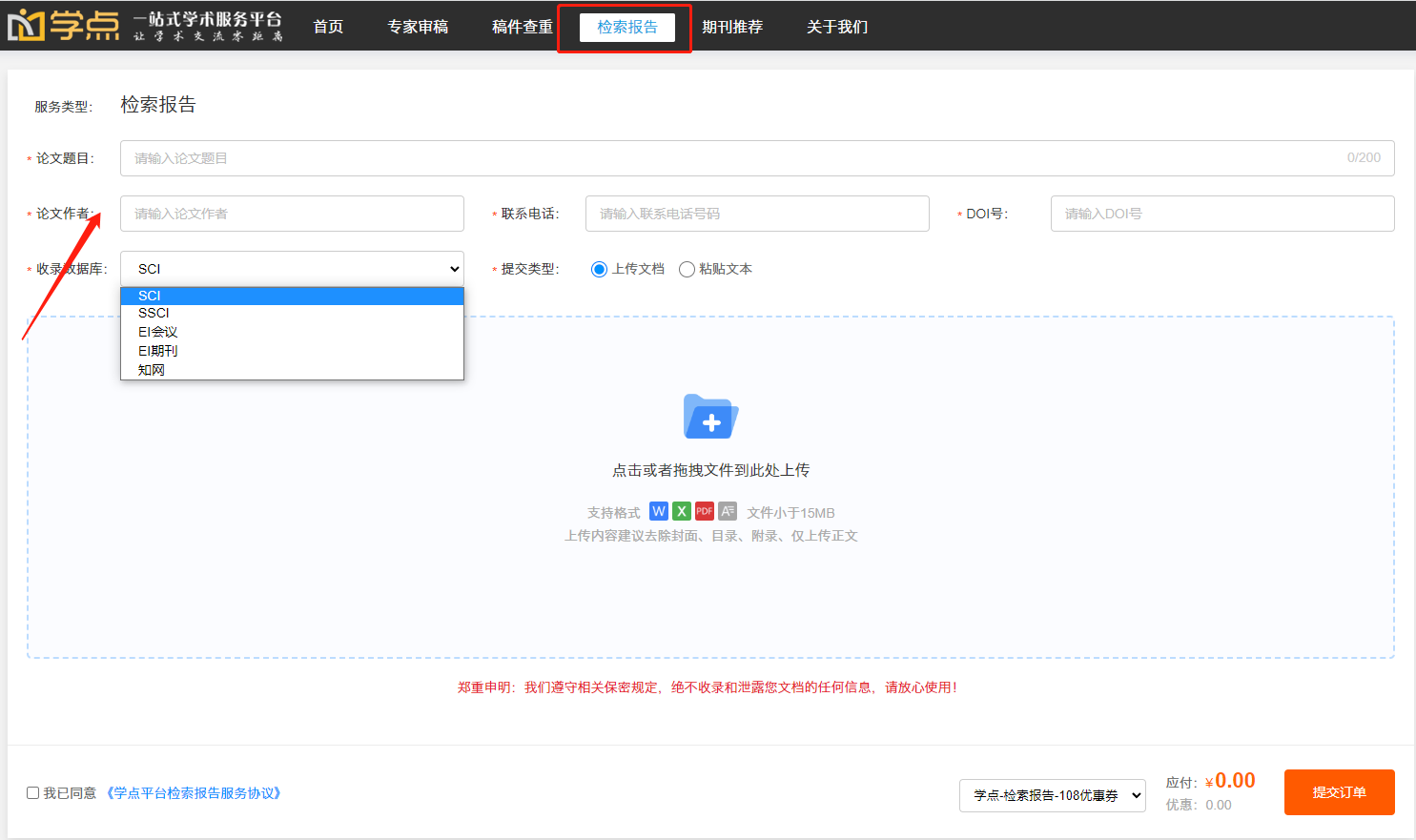The width and height of the screenshot is (1416, 840).
Task: Click the 优惠: 0.00 discount text
Action: 1199,805
